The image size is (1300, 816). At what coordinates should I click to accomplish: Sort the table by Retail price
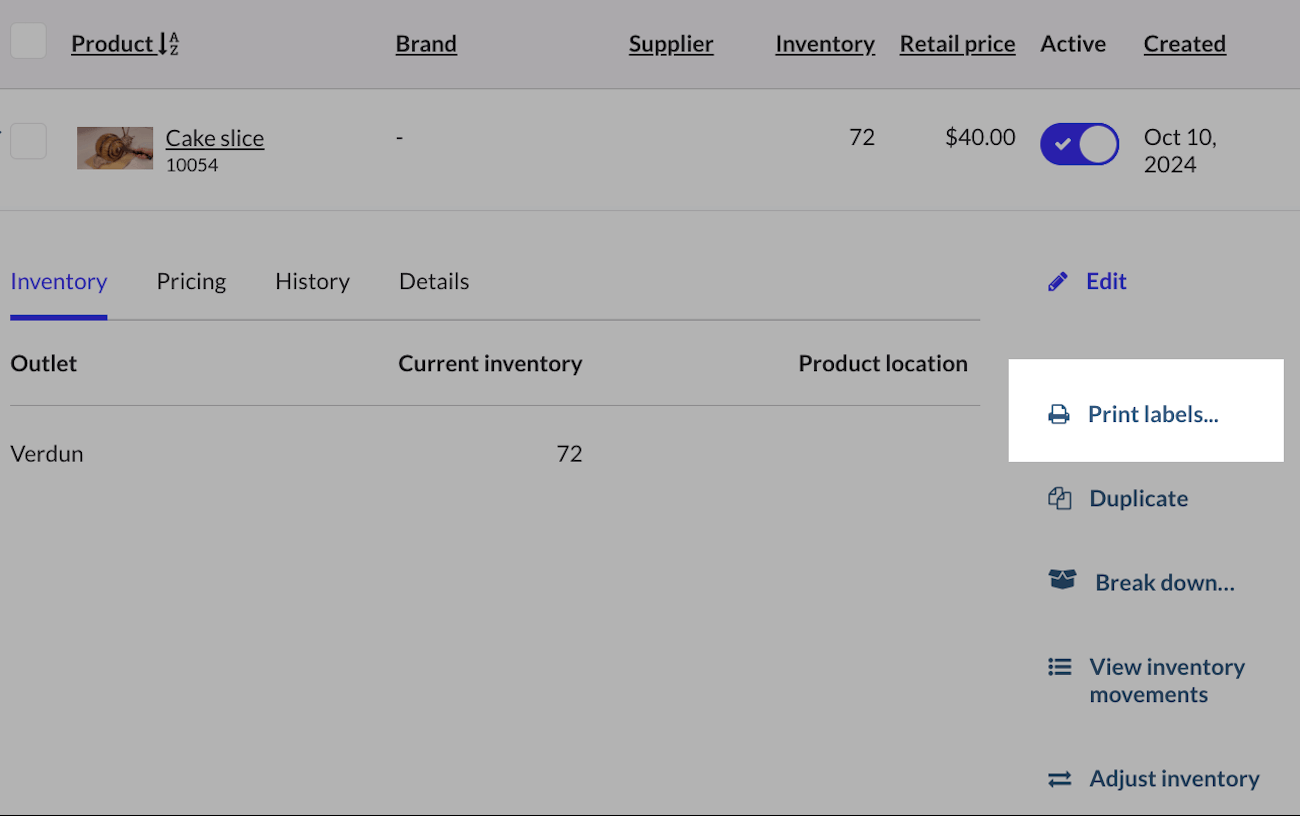click(x=957, y=44)
